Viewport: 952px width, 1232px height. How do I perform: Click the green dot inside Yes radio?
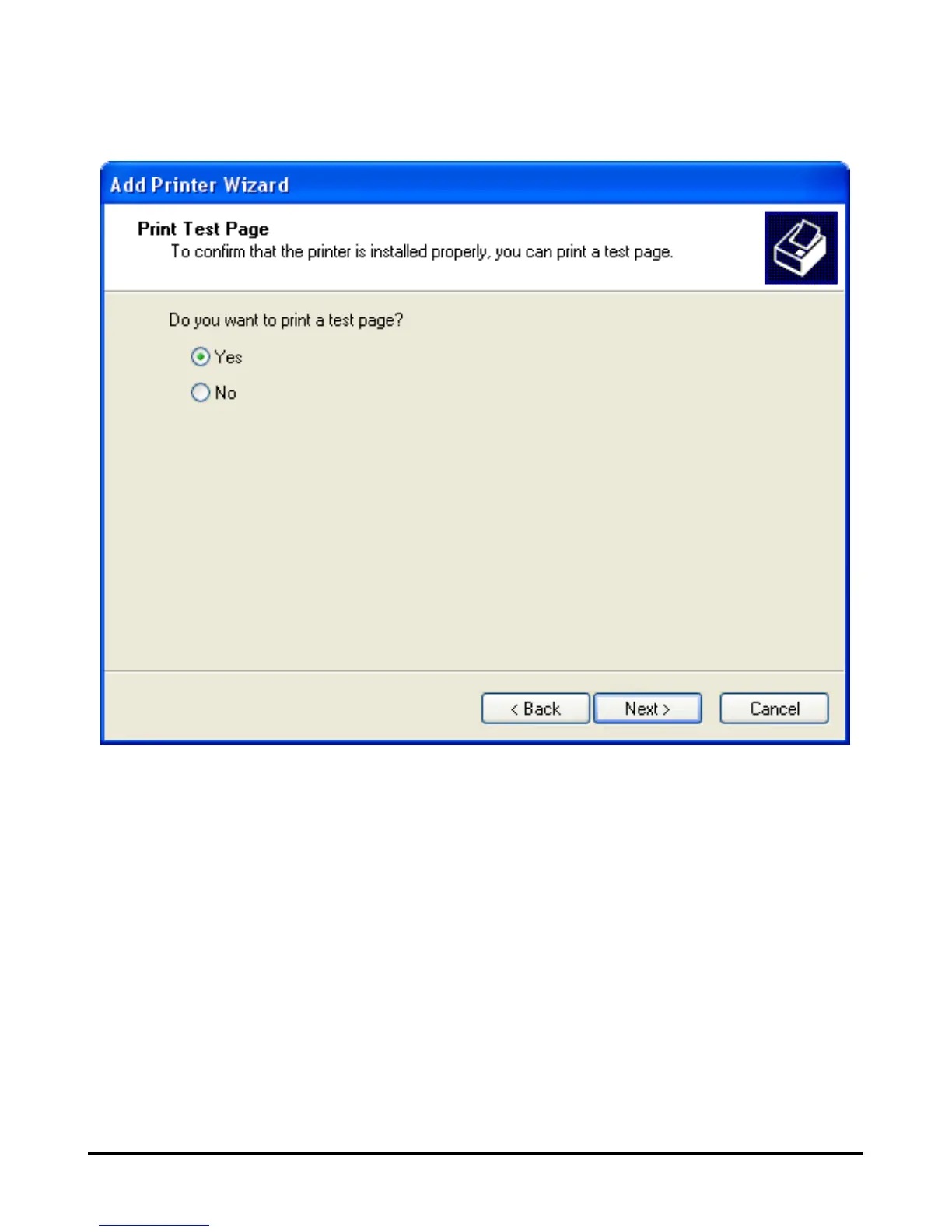(201, 357)
